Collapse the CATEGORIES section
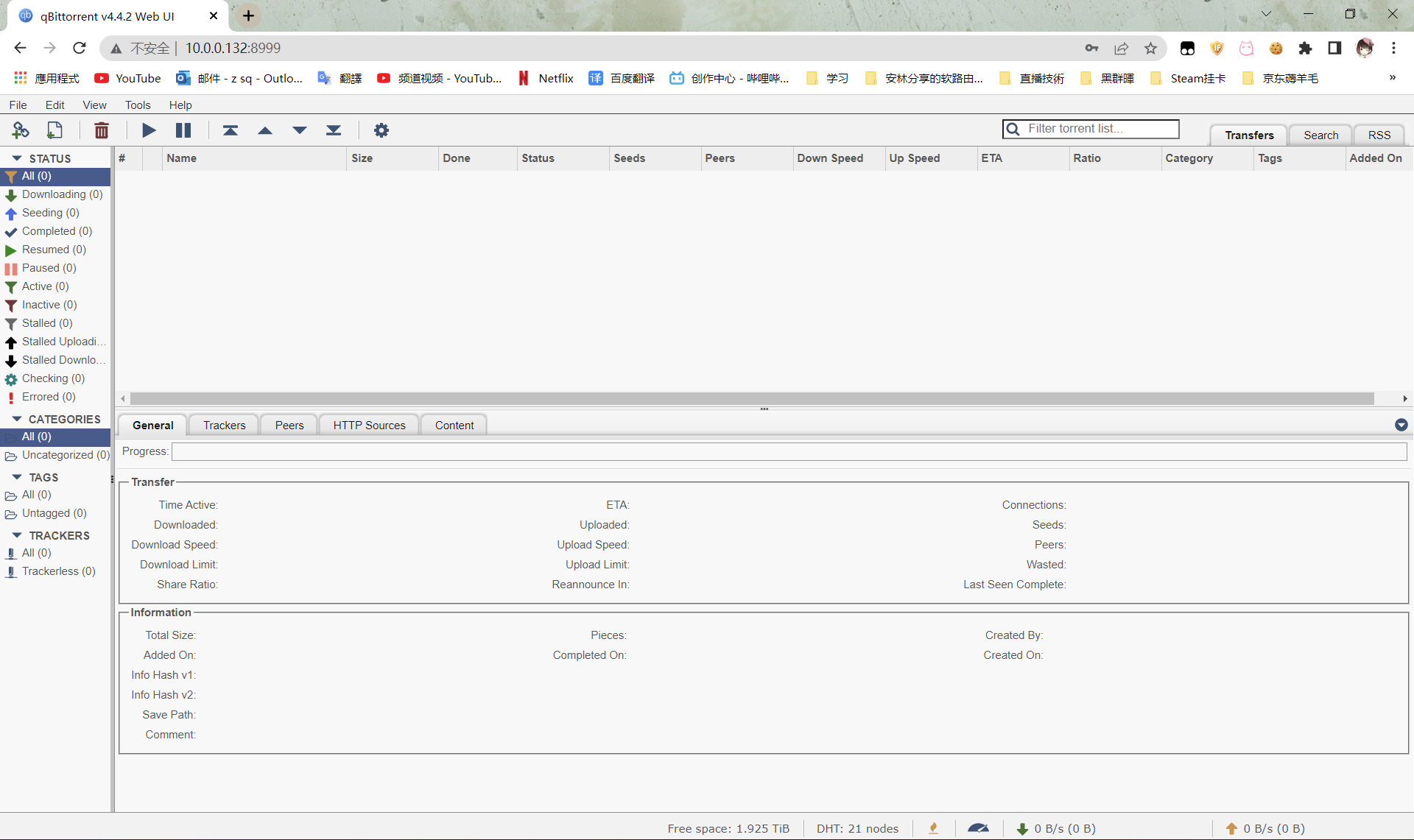 tap(17, 419)
